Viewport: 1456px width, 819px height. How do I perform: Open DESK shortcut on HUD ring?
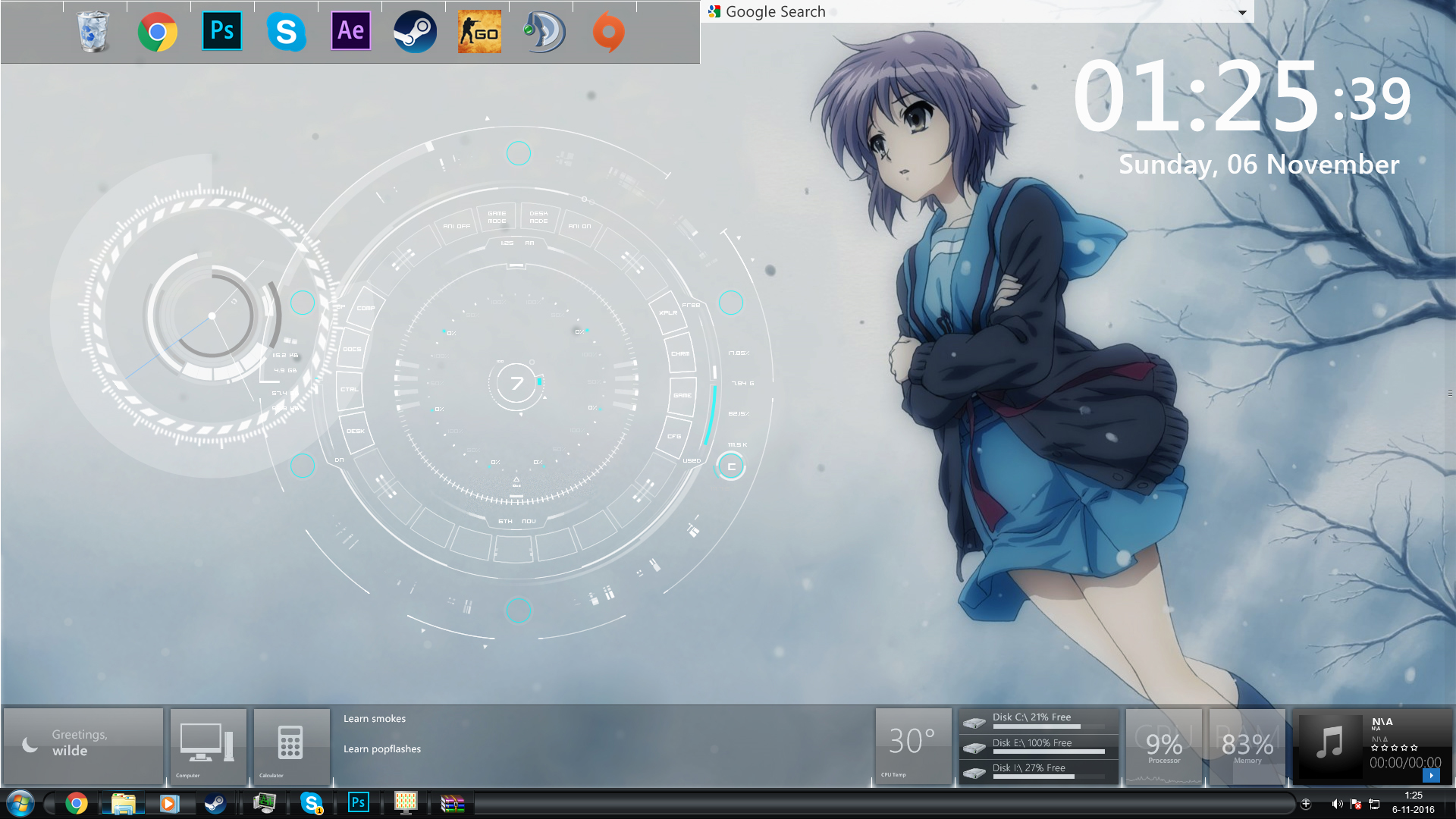(355, 431)
